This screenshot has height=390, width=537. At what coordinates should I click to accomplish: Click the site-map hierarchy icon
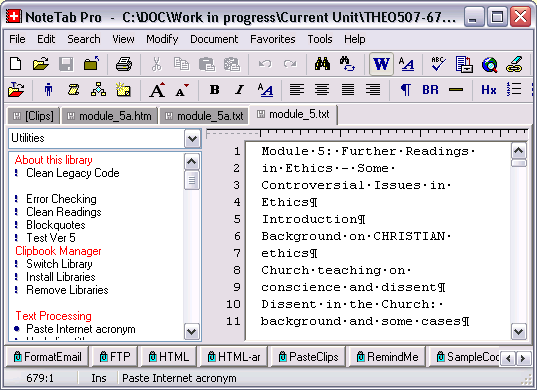98,89
